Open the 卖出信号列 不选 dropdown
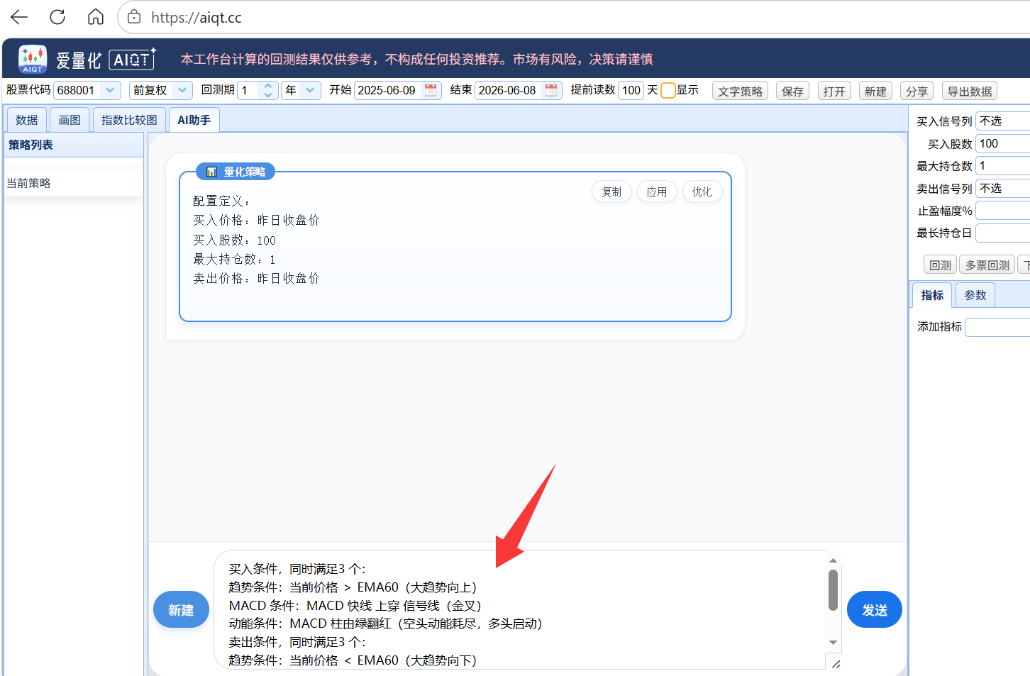Screen dimensions: 1030x676 (1002, 189)
